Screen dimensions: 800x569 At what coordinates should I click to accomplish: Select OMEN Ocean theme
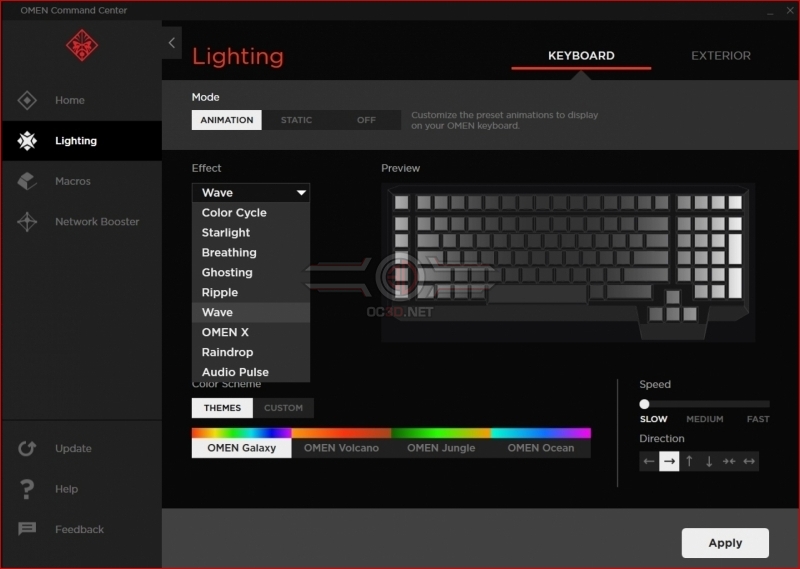541,448
